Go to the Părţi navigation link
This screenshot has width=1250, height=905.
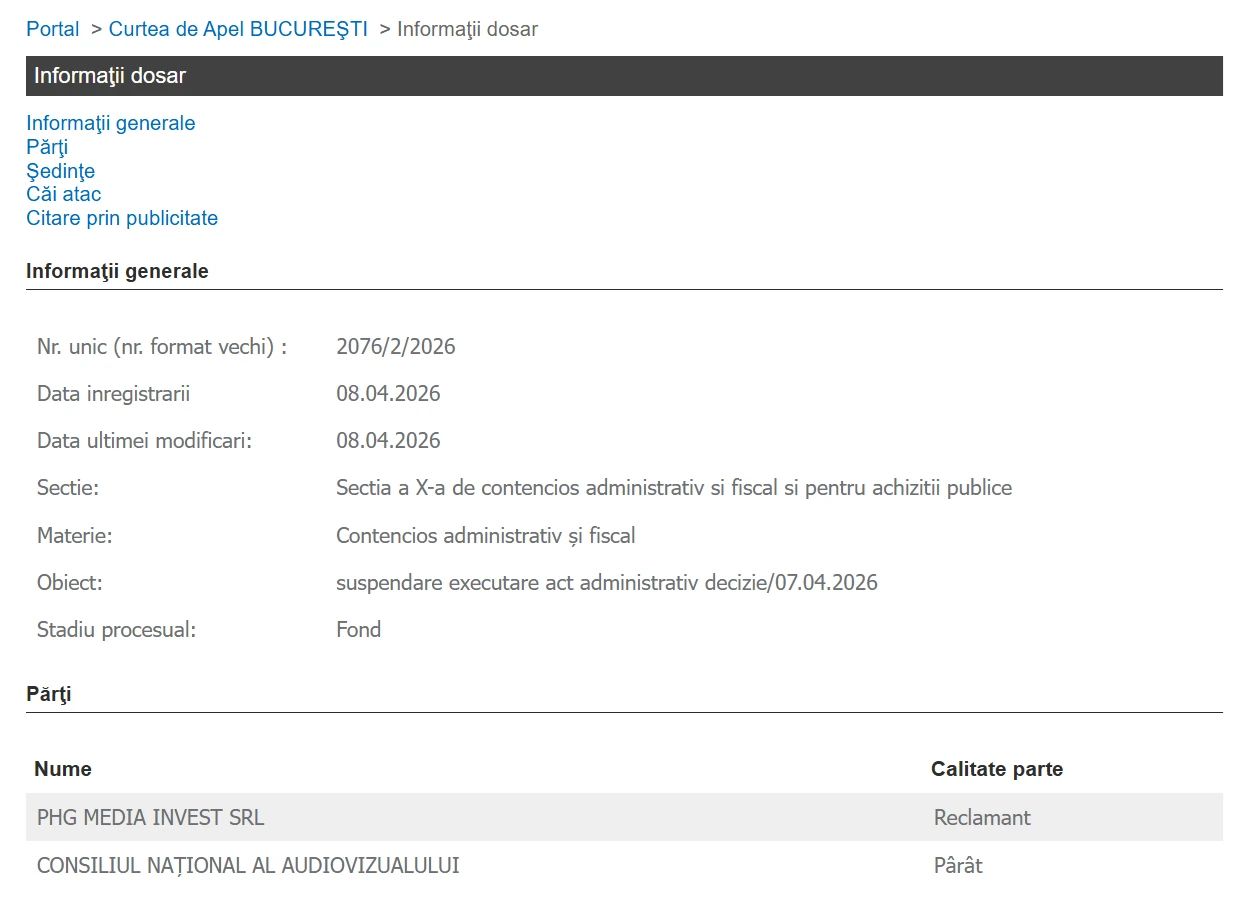pos(47,147)
